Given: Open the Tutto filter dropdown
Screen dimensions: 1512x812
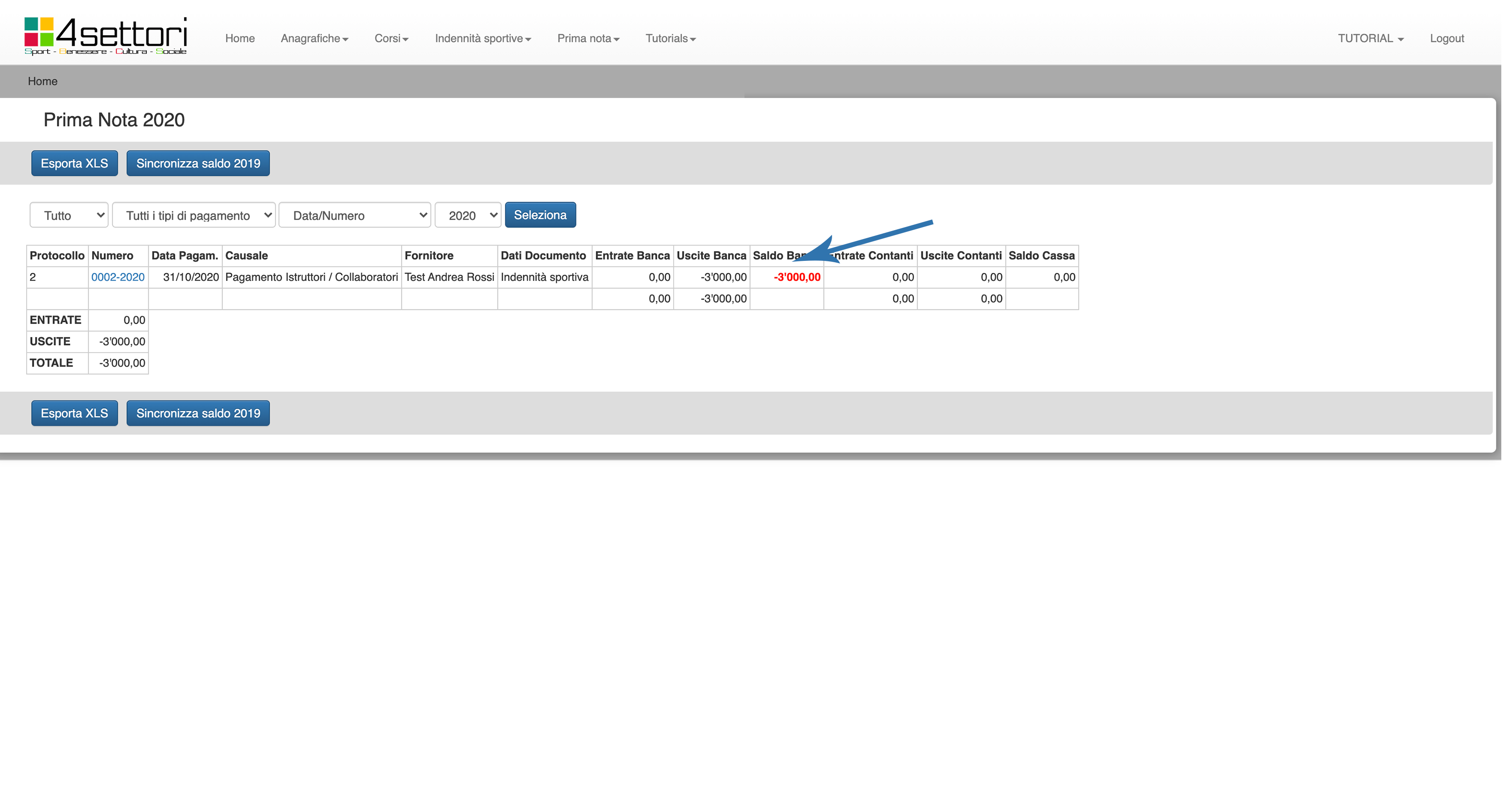Looking at the screenshot, I should click(x=69, y=215).
